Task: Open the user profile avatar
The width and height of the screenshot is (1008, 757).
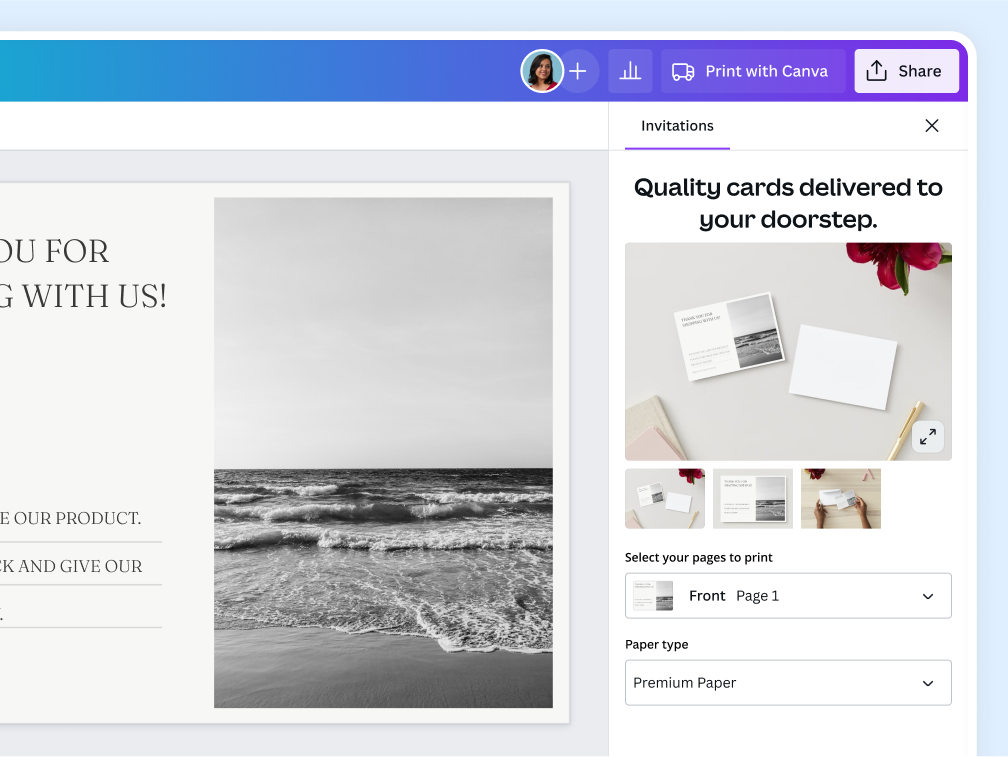Action: (542, 71)
